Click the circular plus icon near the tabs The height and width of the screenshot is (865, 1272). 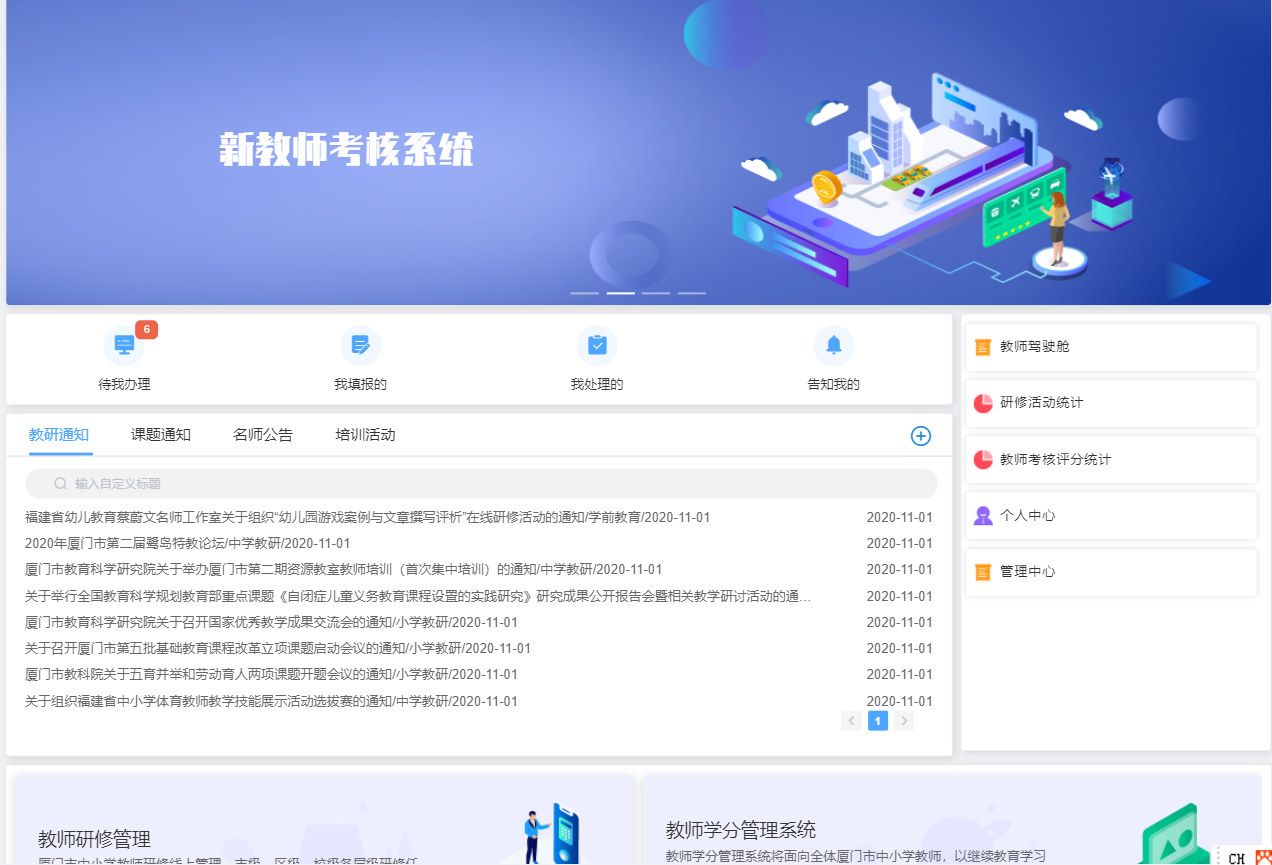pos(921,435)
